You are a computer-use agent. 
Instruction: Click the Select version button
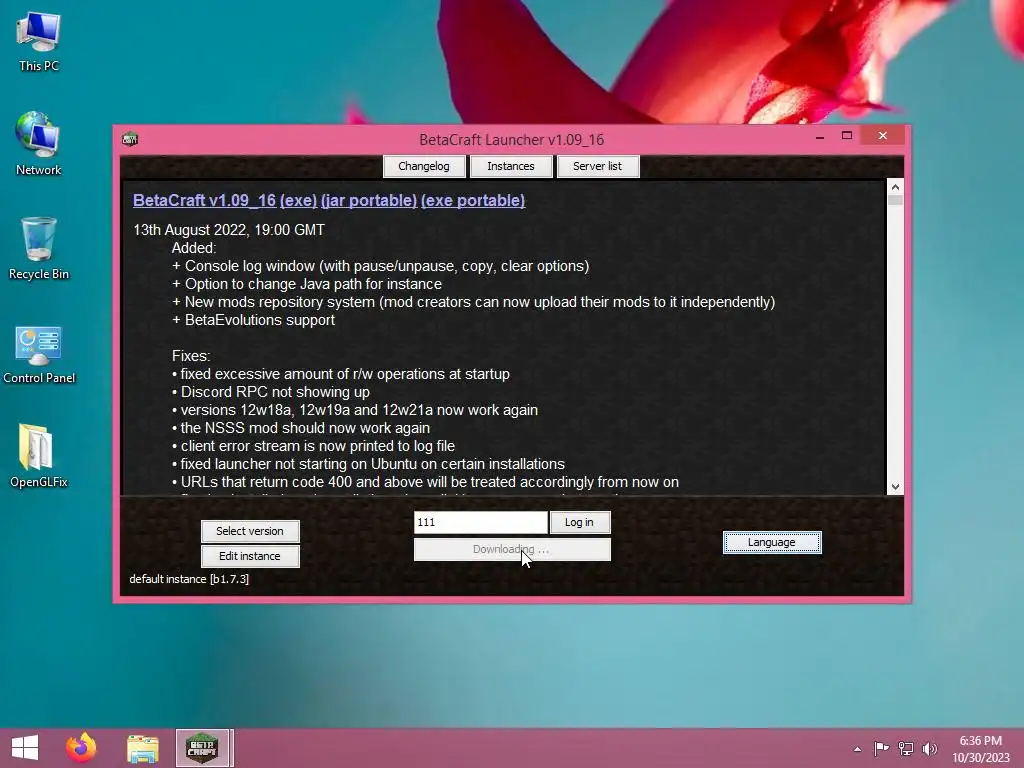[250, 531]
